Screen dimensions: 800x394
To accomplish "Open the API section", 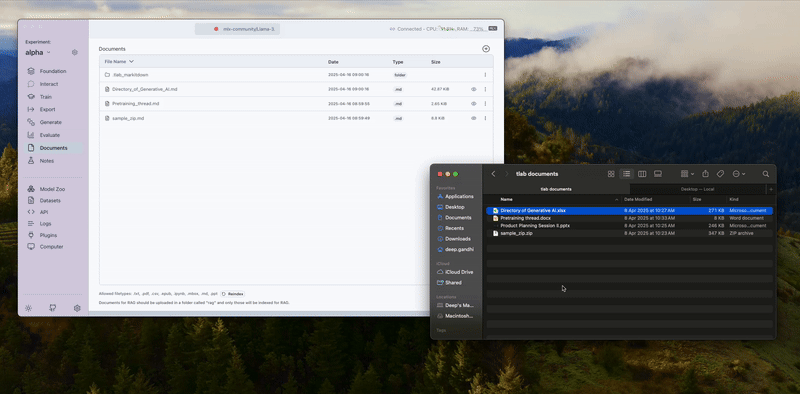I will 38,212.
